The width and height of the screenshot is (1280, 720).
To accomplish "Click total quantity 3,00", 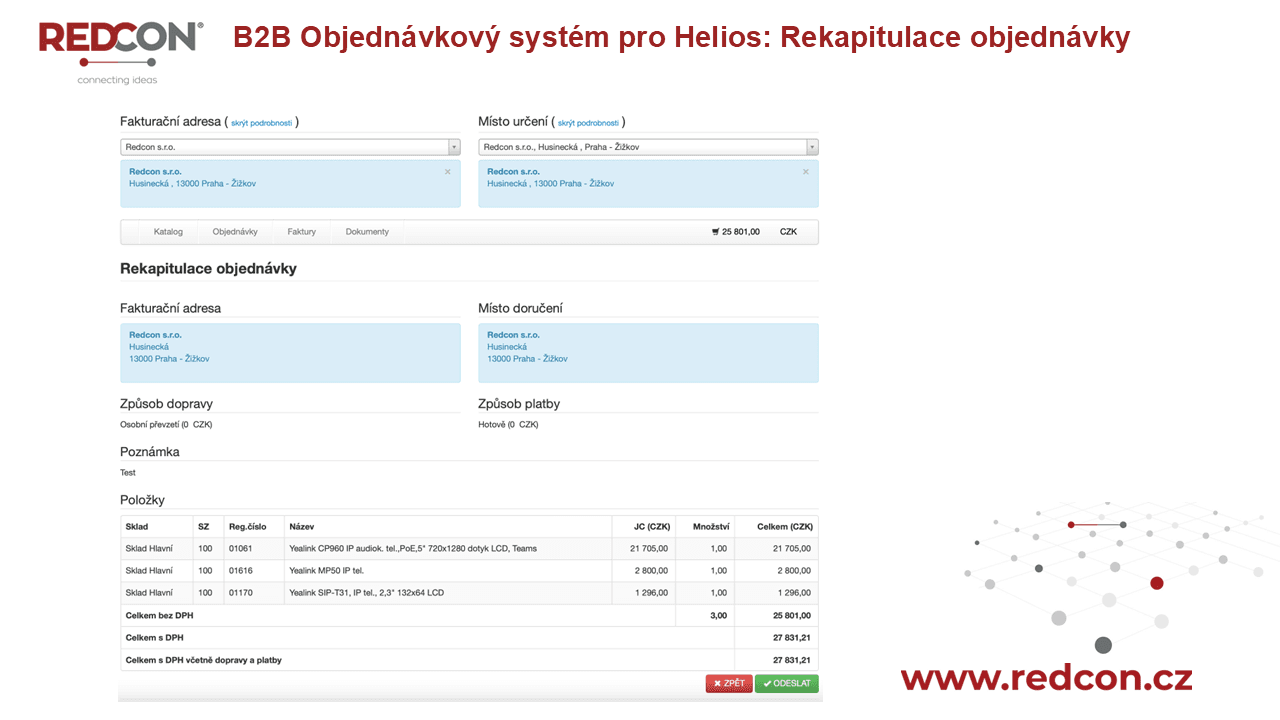I will (x=719, y=616).
